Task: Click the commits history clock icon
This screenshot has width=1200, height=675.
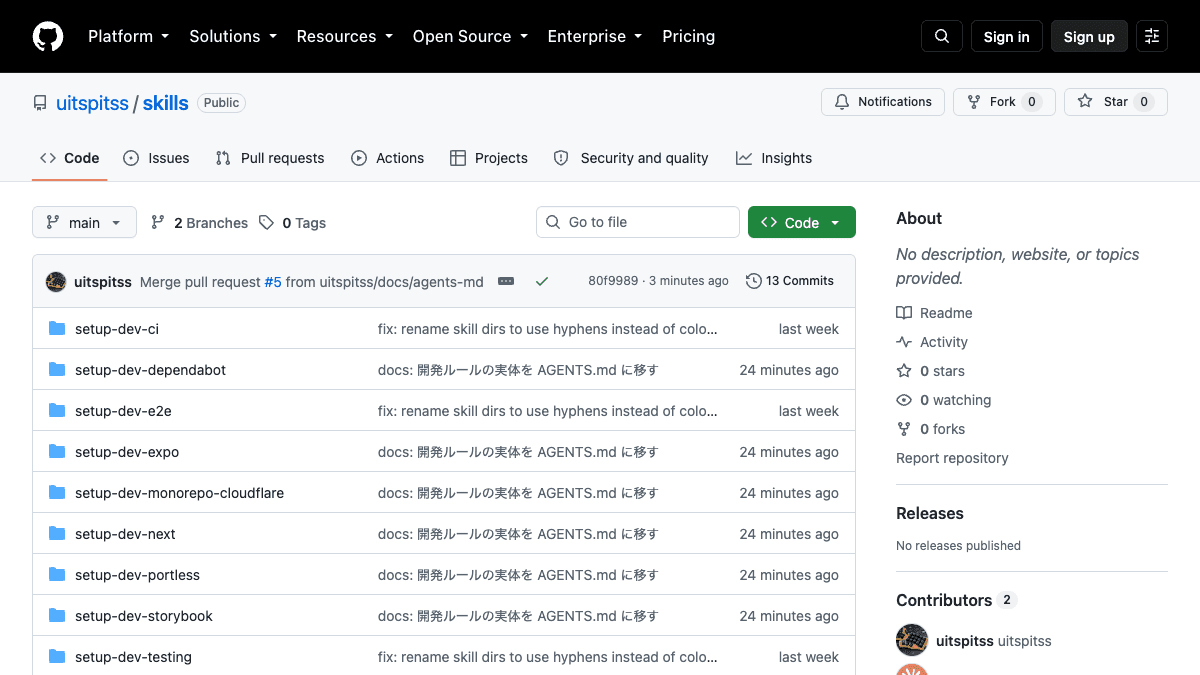Action: [x=754, y=281]
